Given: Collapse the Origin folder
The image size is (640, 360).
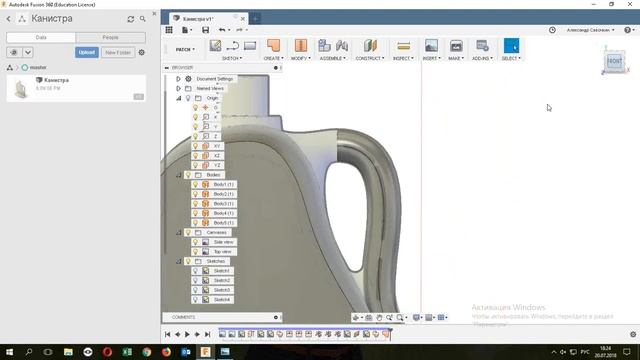Looking at the screenshot, I should click(178, 98).
